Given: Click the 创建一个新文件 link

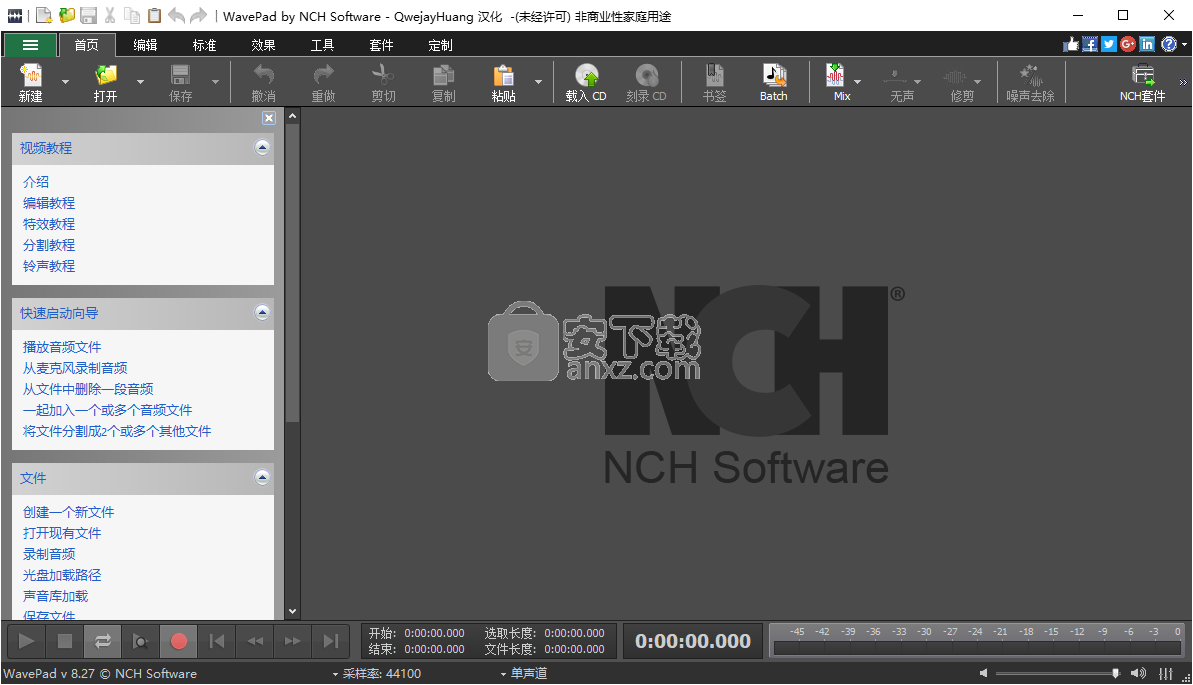Looking at the screenshot, I should point(68,512).
